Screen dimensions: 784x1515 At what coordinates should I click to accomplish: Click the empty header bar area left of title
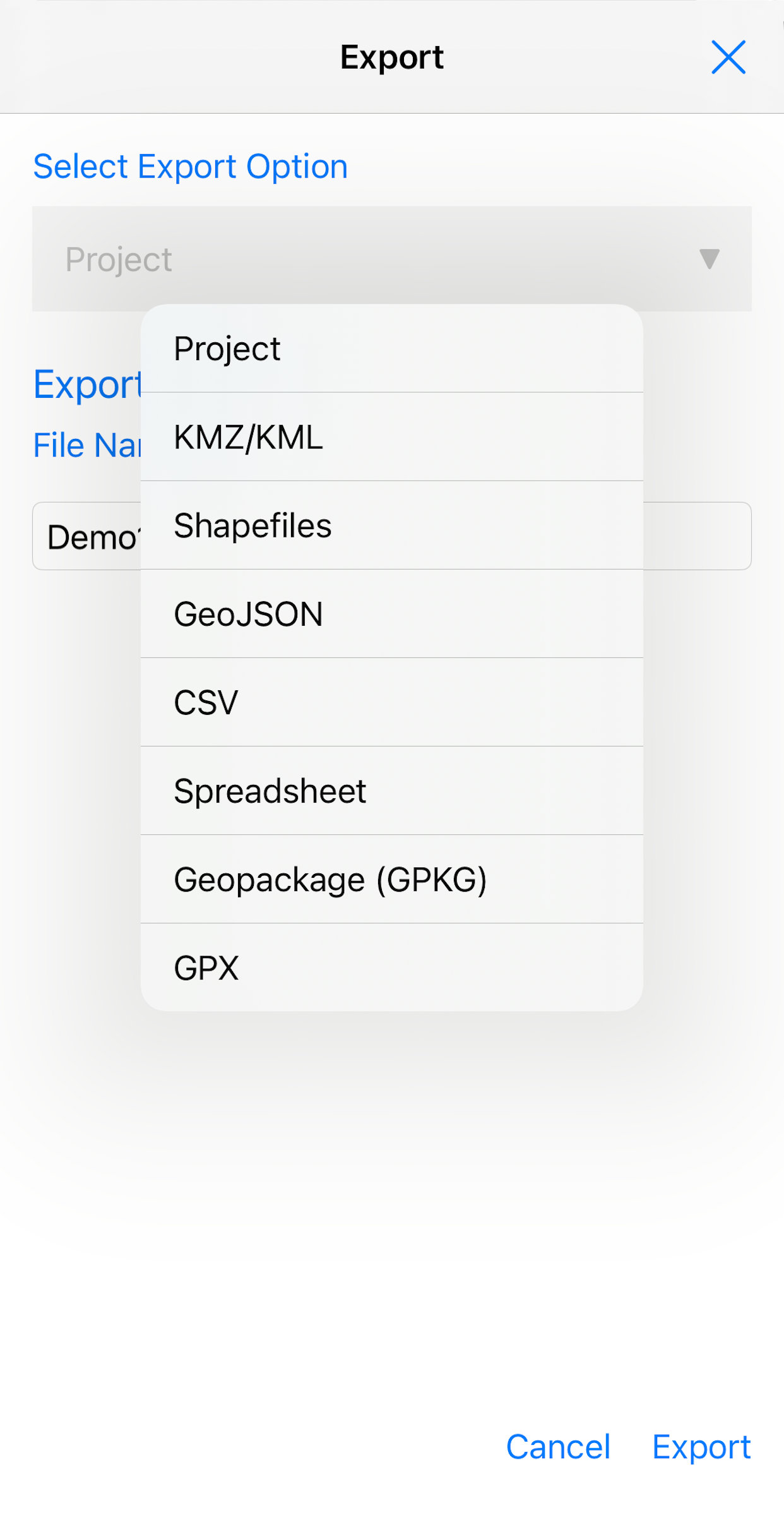pos(158,57)
